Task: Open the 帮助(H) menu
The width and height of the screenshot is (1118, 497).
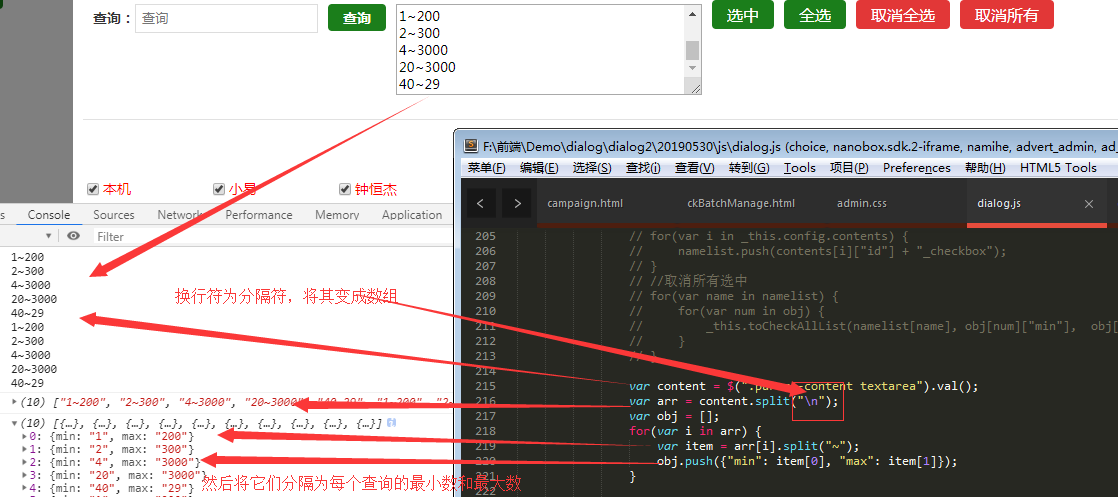Action: 985,168
